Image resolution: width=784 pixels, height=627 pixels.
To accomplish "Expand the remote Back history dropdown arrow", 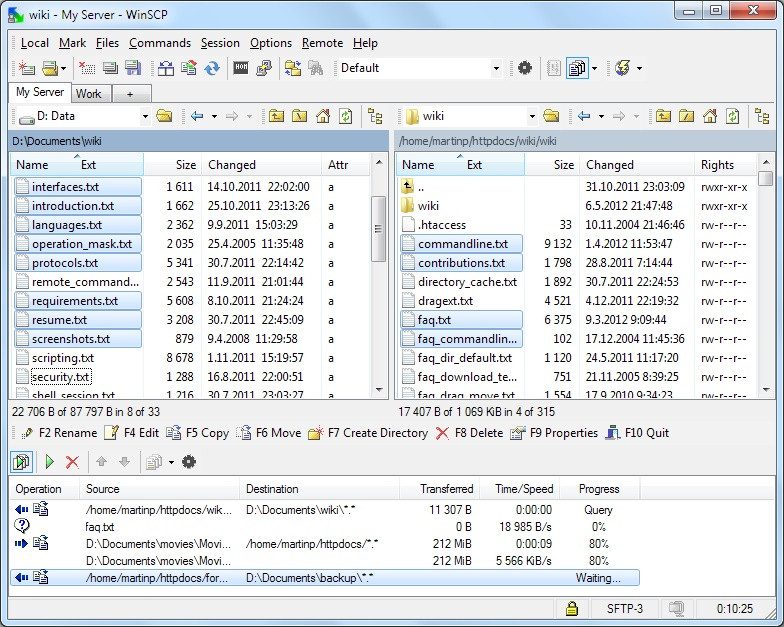I will point(601,117).
